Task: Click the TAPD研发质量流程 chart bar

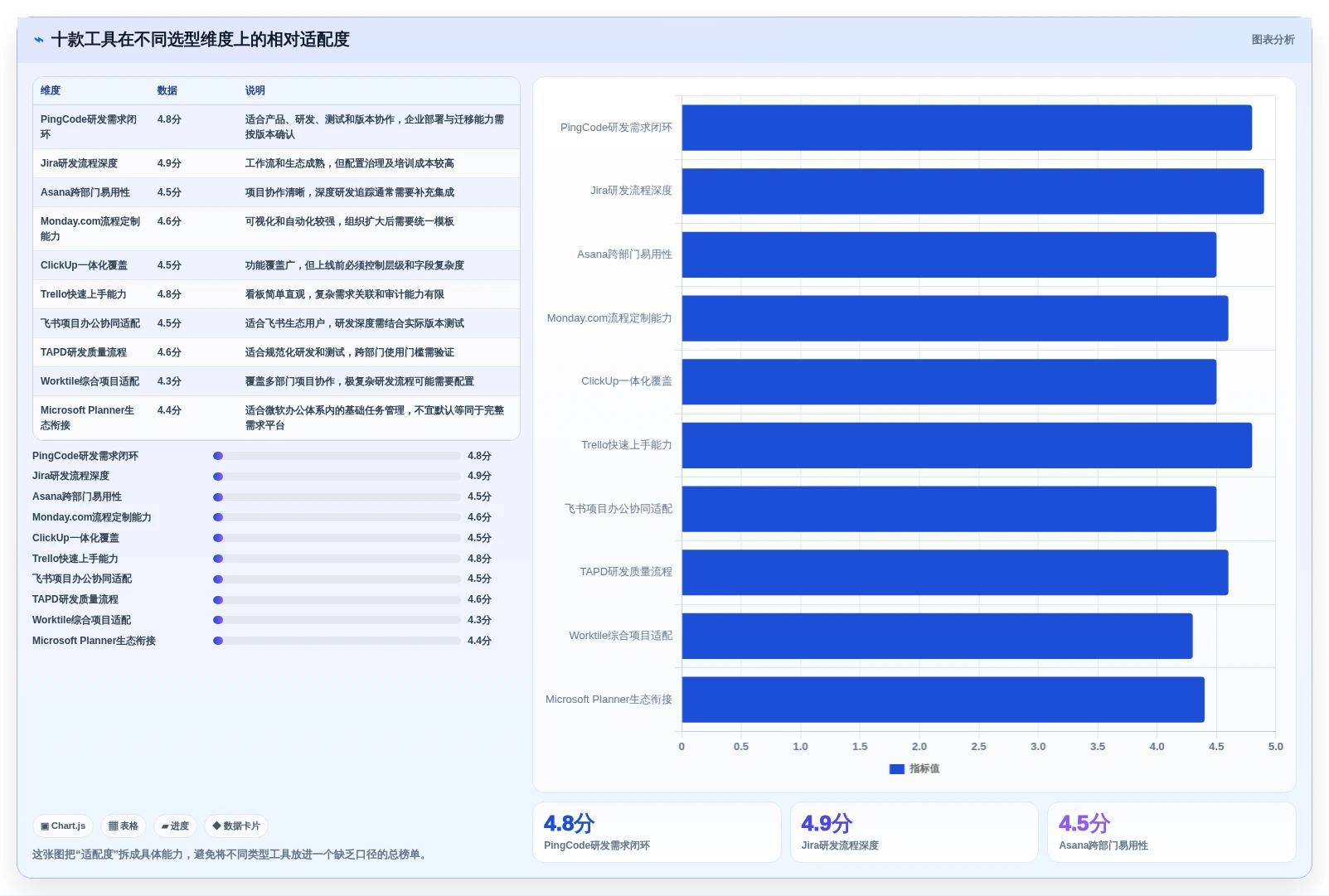Action: 955,573
